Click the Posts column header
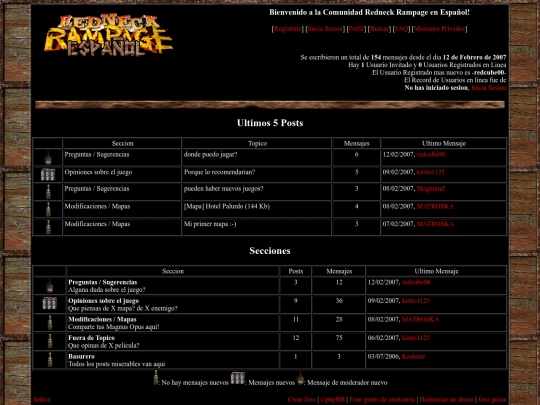Image resolution: width=540 pixels, height=405 pixels. click(295, 271)
